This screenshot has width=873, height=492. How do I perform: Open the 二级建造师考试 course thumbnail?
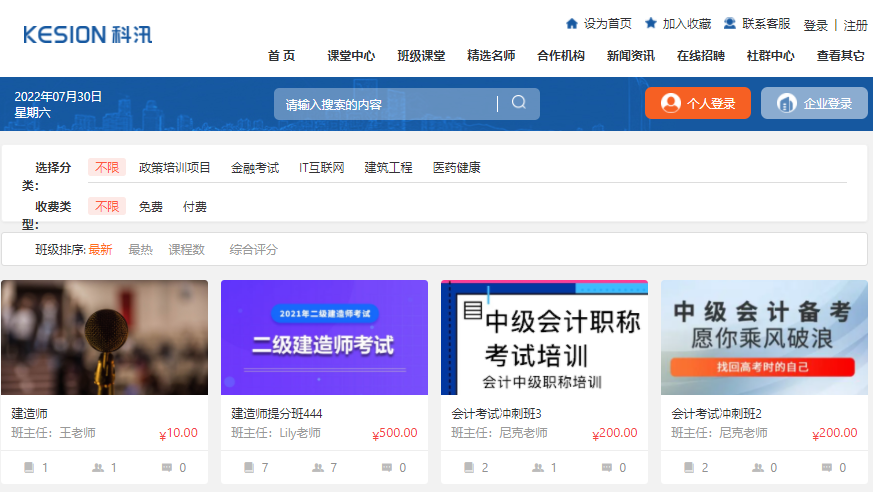[x=324, y=337]
